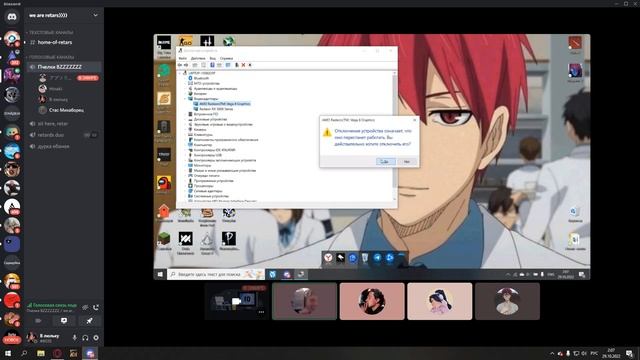Viewport: 640px width, 360px height.
Task: Click Among Us desktop icon in stream
Action: [x=164, y=183]
